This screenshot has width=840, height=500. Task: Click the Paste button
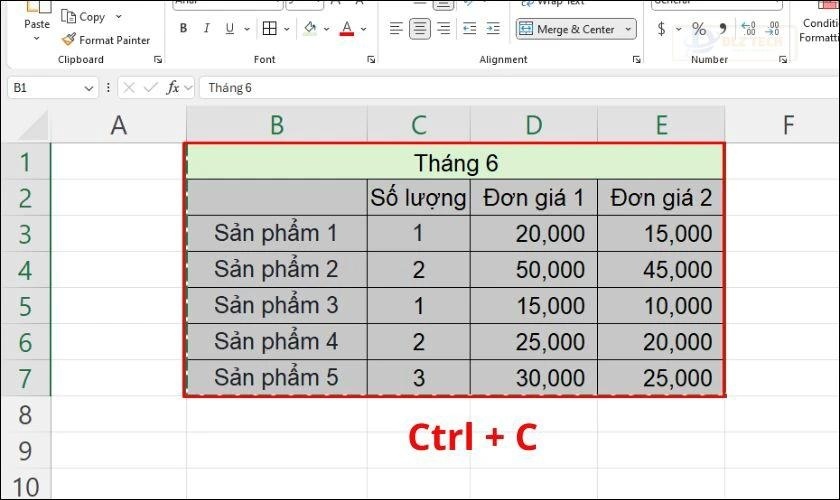pos(36,15)
